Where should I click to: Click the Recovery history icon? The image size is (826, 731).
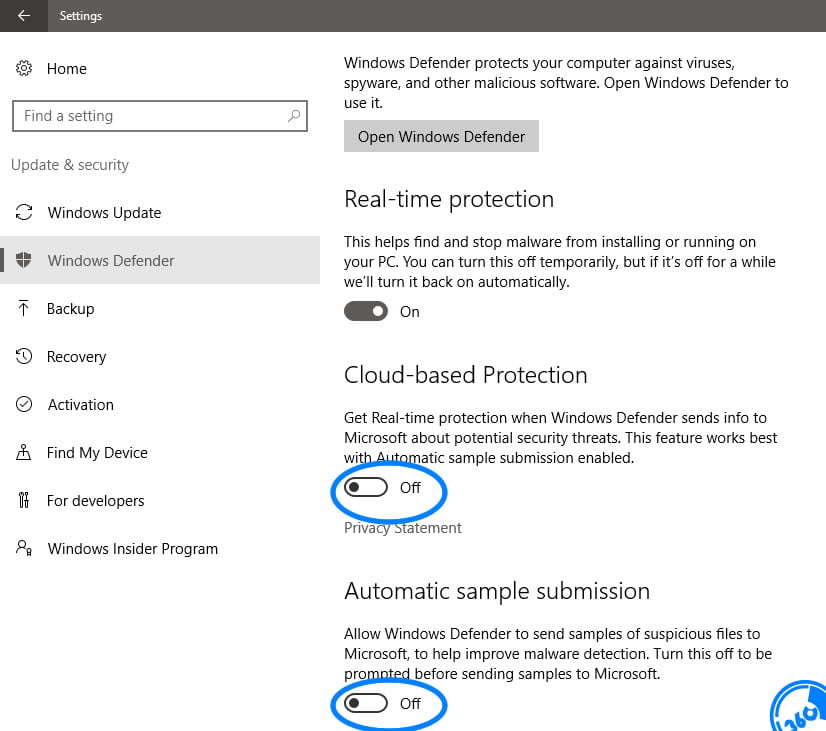[24, 356]
